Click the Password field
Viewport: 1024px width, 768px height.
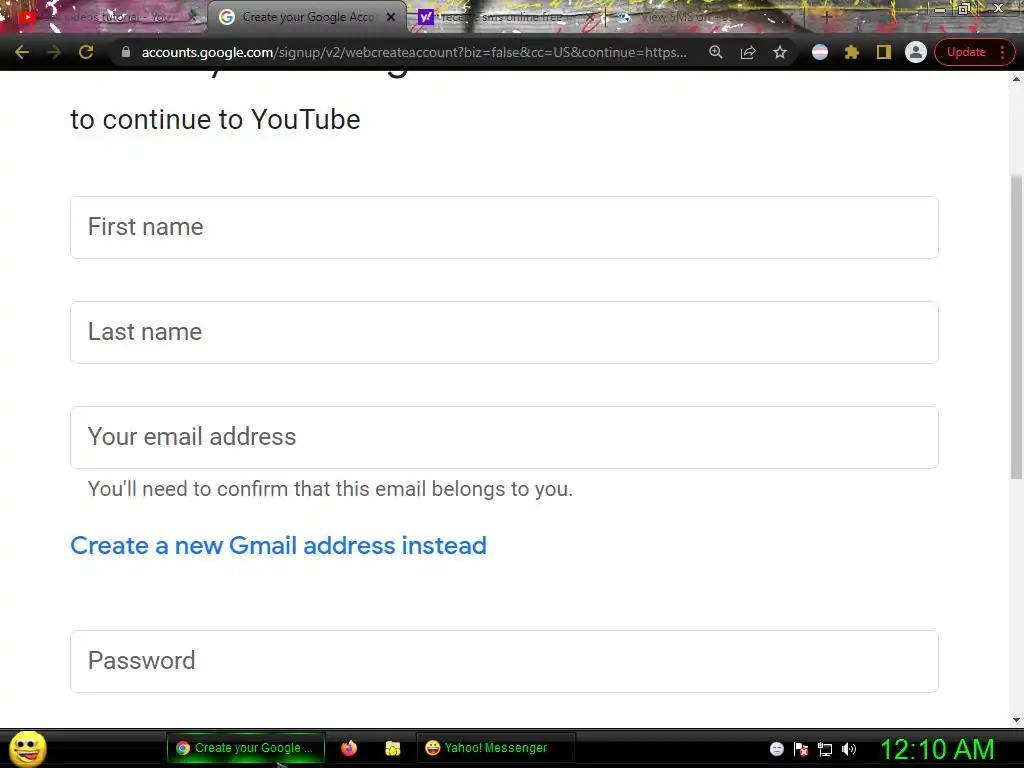point(504,662)
